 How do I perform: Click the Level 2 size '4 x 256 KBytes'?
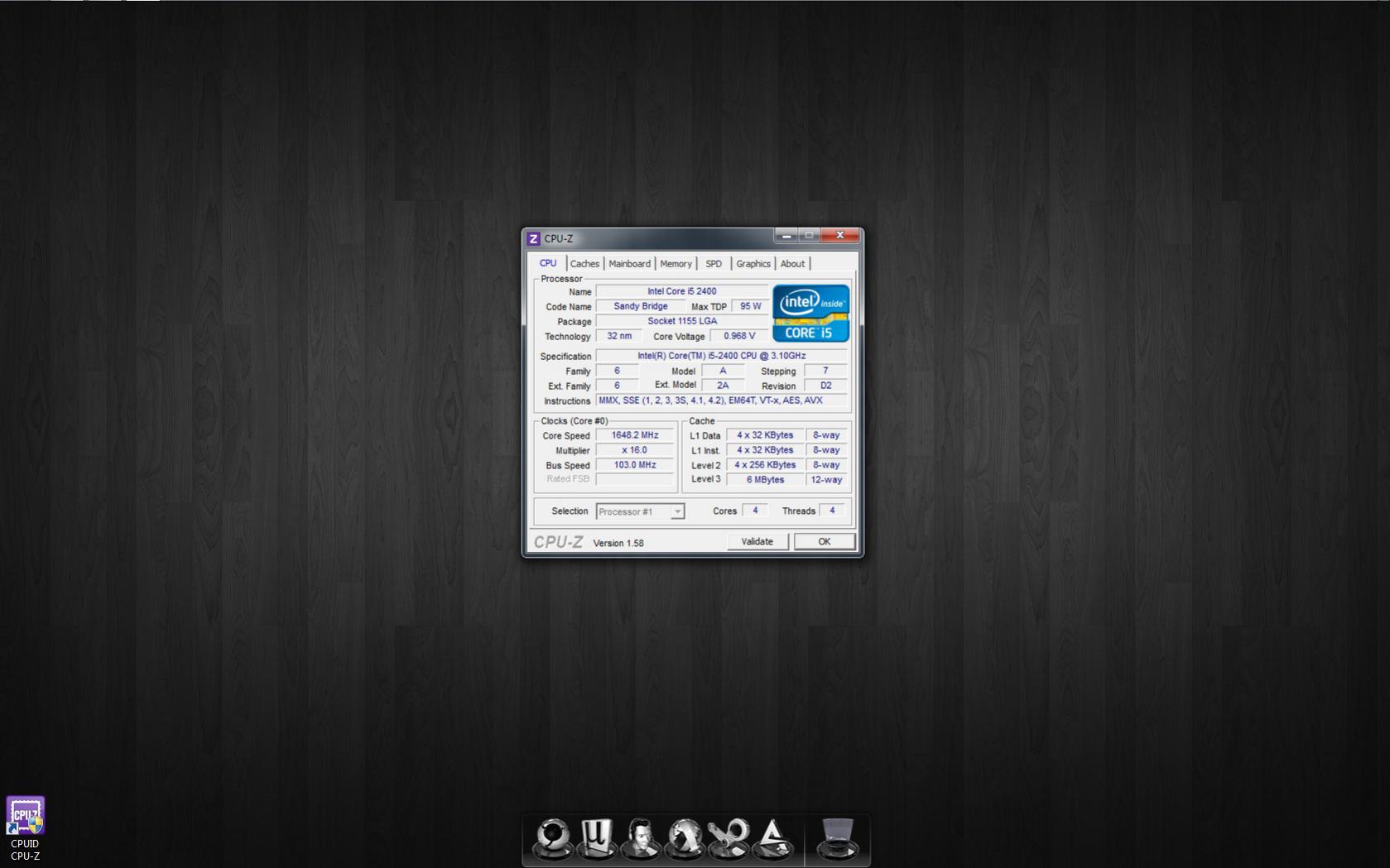[x=765, y=465]
